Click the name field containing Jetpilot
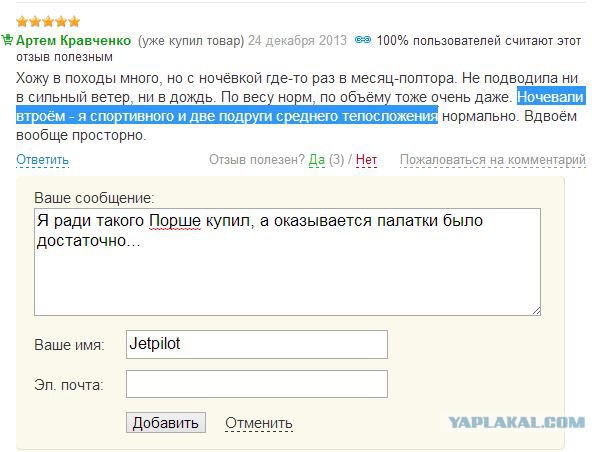This screenshot has width=611, height=452. point(256,344)
